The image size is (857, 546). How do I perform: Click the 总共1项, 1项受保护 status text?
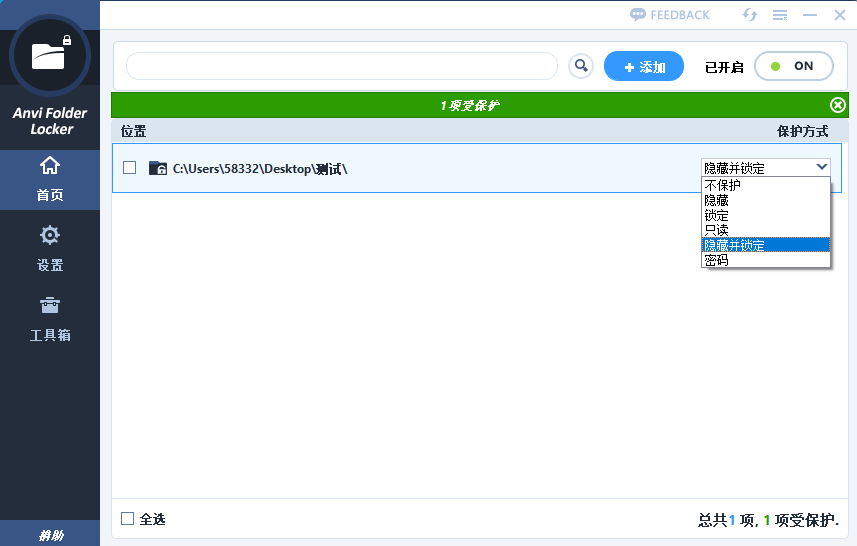pyautogui.click(x=768, y=520)
